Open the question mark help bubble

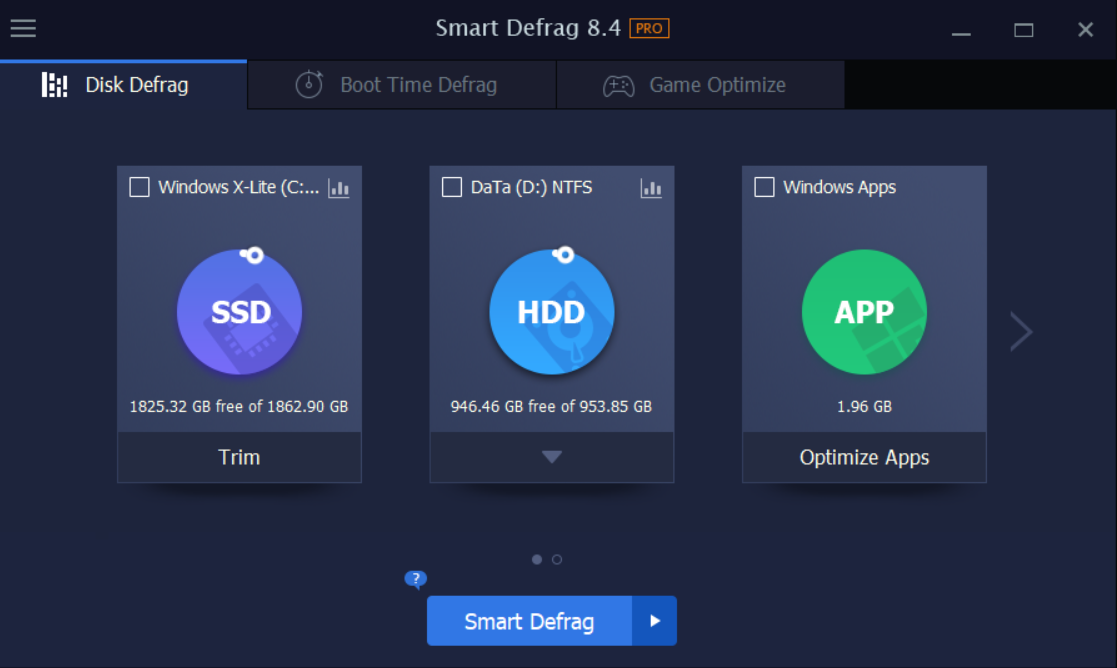click(415, 579)
